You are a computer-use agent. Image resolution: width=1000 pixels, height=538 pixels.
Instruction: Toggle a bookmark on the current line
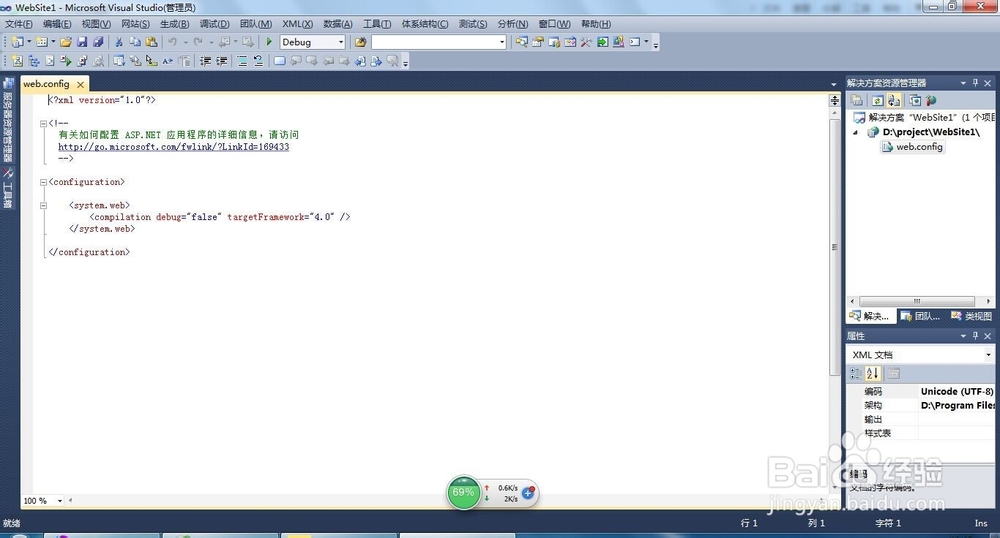coord(279,61)
